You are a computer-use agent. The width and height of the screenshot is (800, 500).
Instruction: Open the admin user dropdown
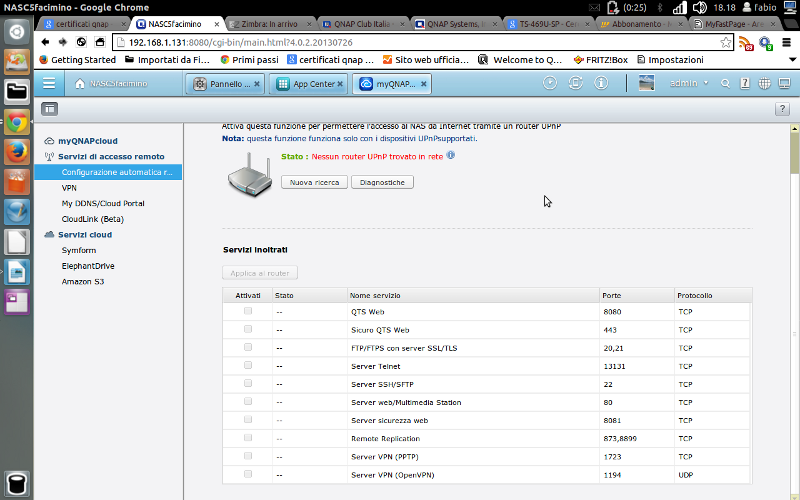[x=688, y=83]
